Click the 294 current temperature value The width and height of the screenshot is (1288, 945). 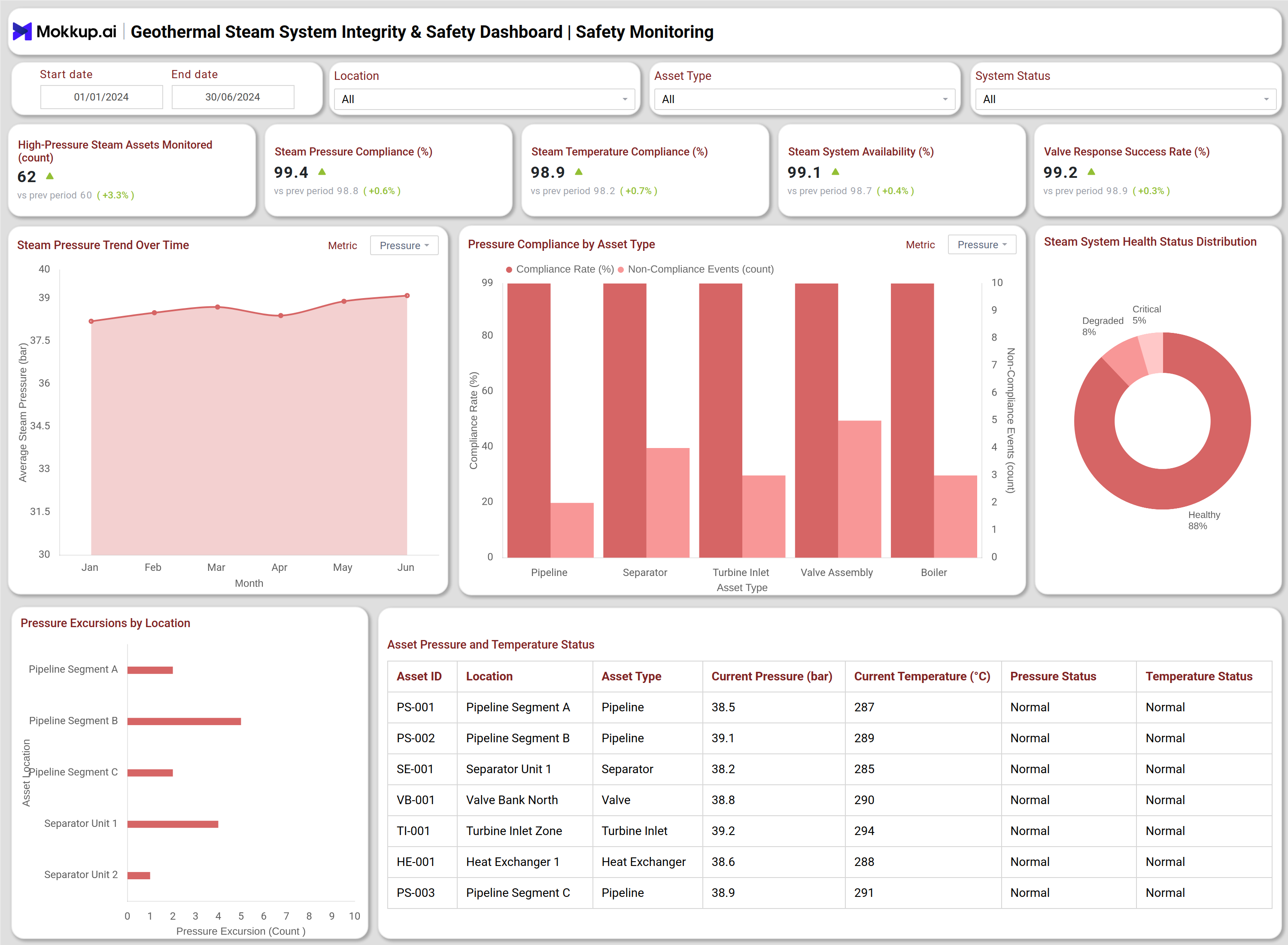tap(864, 831)
